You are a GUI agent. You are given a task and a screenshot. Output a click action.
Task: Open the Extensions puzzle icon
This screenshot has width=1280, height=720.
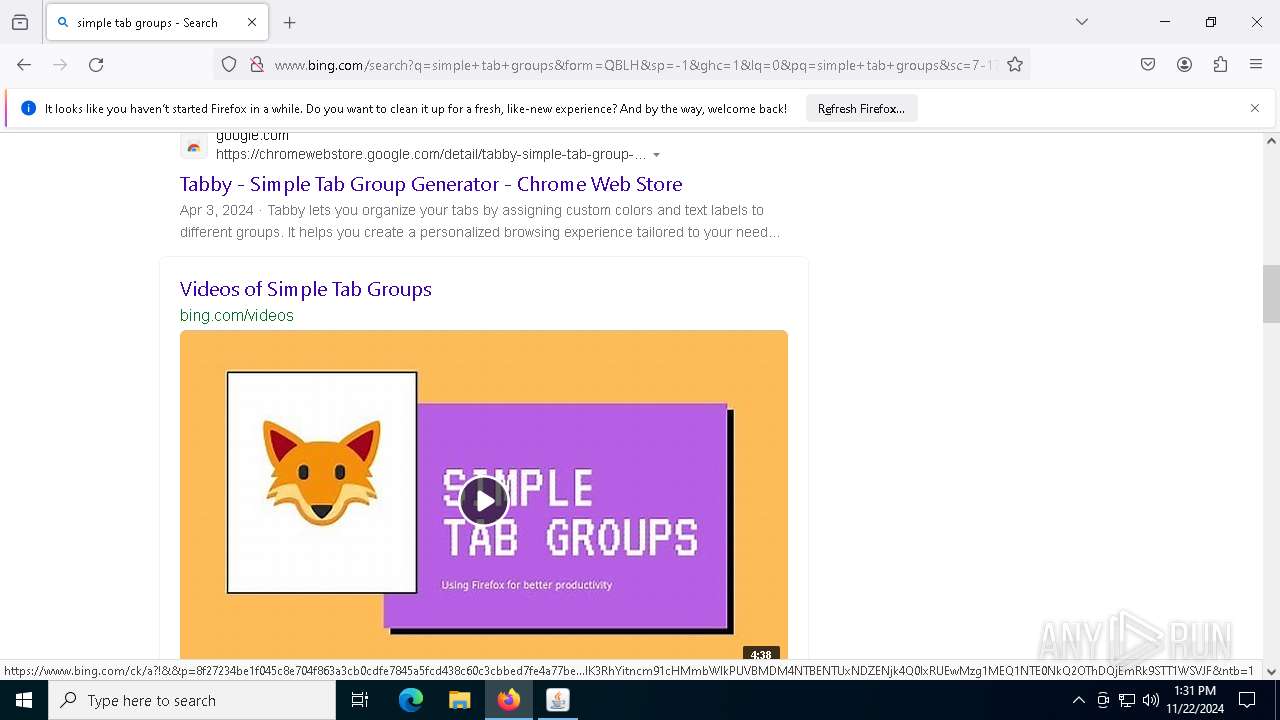[x=1220, y=65]
